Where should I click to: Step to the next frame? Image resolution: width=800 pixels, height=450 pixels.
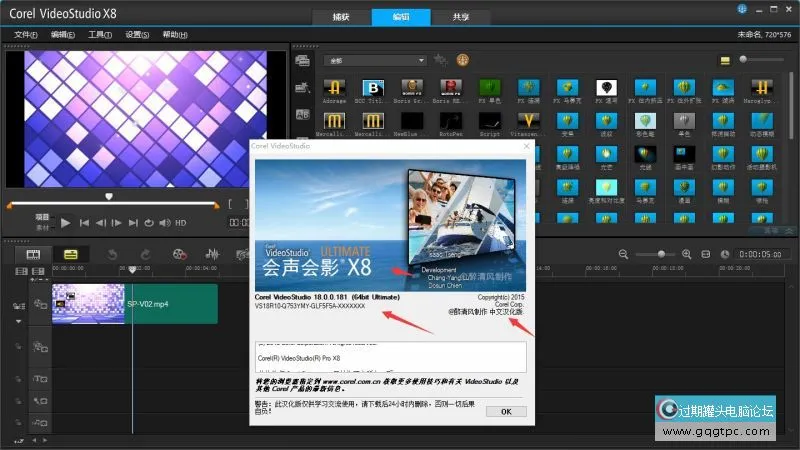click(117, 223)
